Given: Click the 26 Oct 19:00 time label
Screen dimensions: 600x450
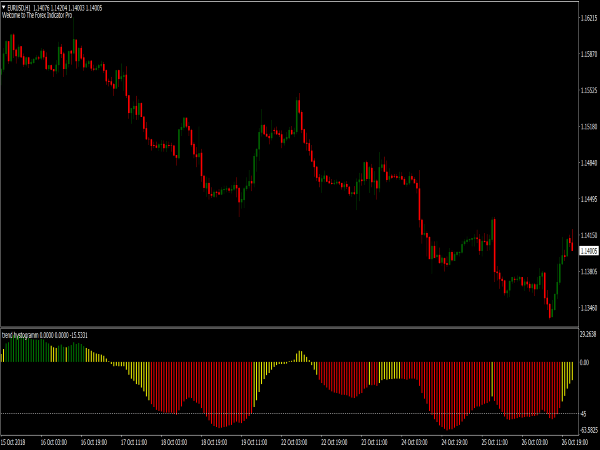Looking at the screenshot, I should coord(575,442).
